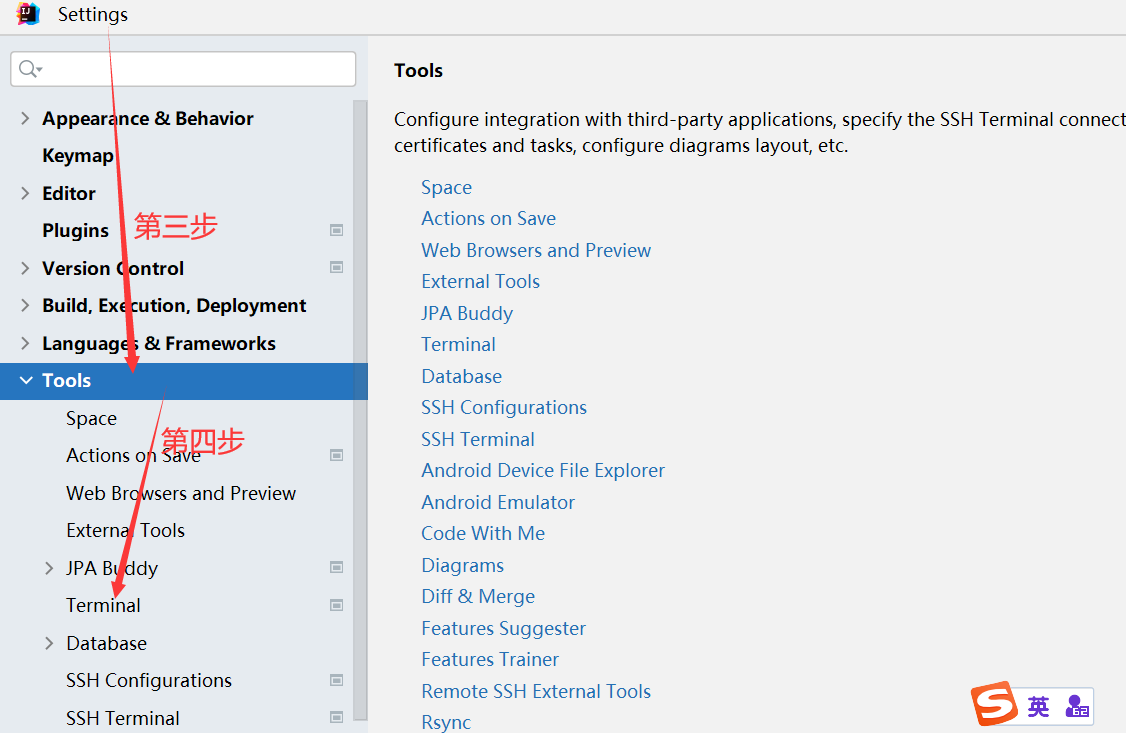This screenshot has height=733, width=1126.
Task: Click the settings tree vertical scrollbar
Action: (360, 400)
